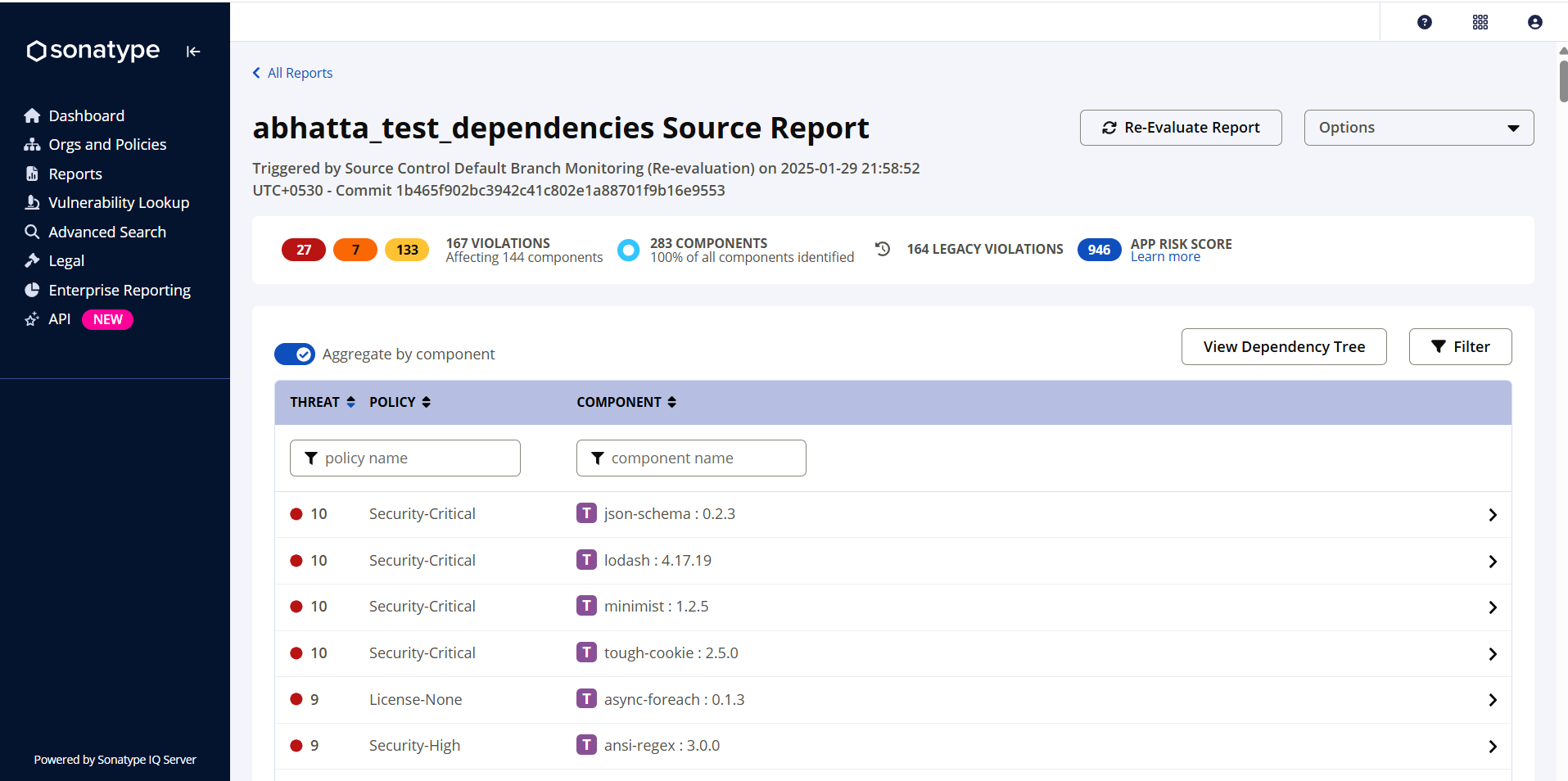
Task: Follow the Learn more link
Action: 1165,257
